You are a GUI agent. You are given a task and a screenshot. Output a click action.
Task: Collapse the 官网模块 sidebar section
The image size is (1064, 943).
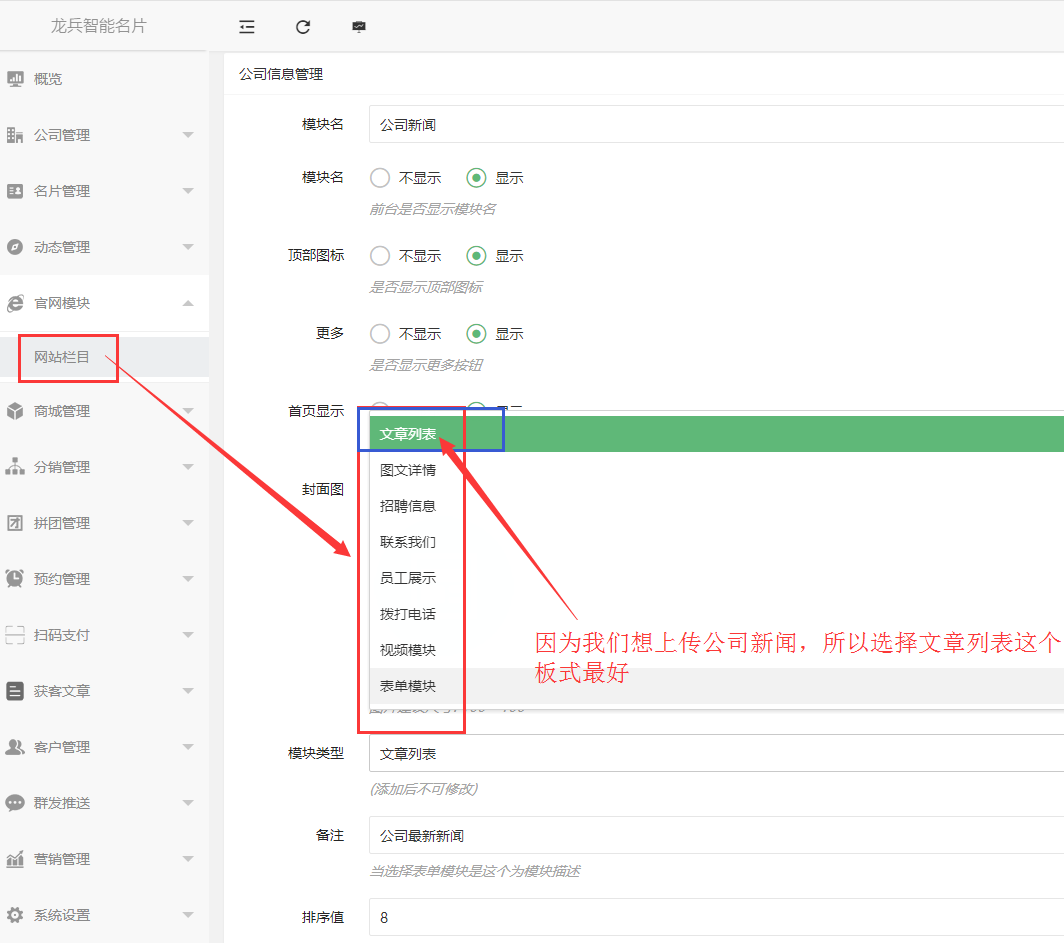point(104,303)
